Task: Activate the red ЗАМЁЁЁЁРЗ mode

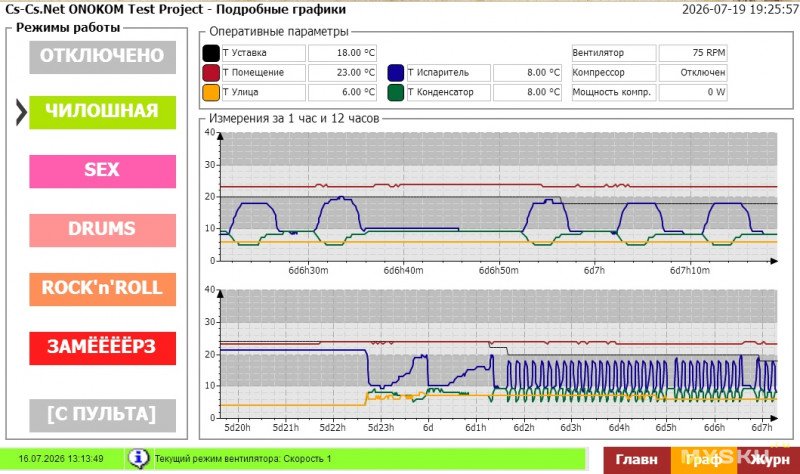Action: click(x=103, y=348)
